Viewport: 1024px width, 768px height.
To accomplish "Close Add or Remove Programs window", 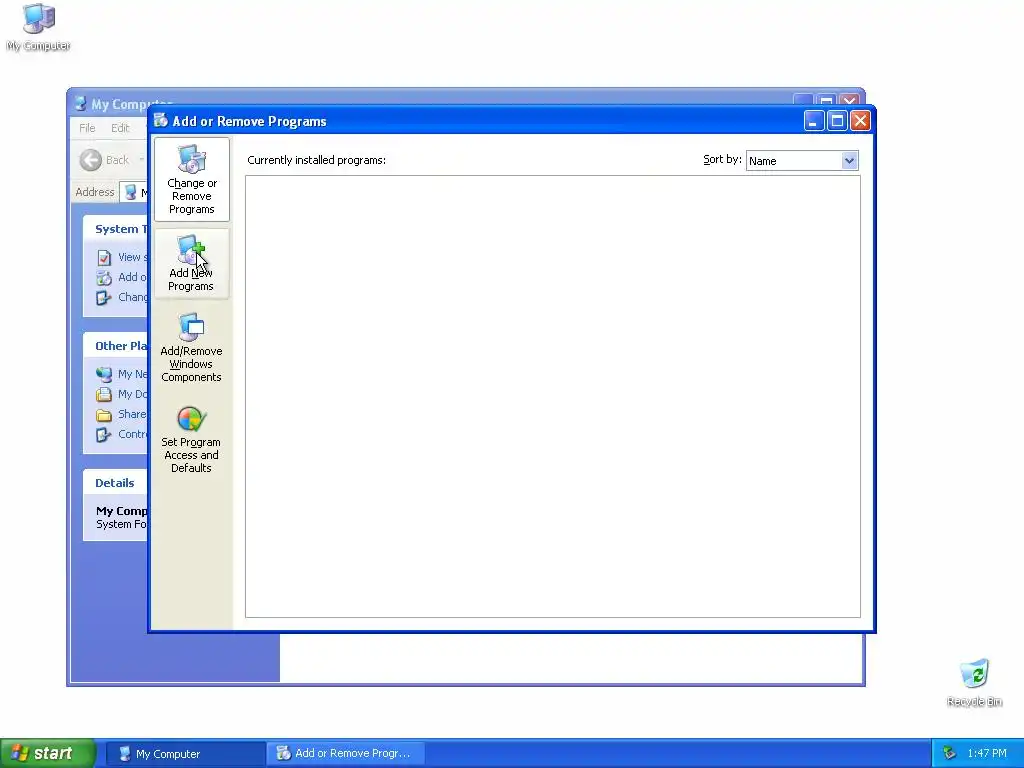I will (860, 121).
